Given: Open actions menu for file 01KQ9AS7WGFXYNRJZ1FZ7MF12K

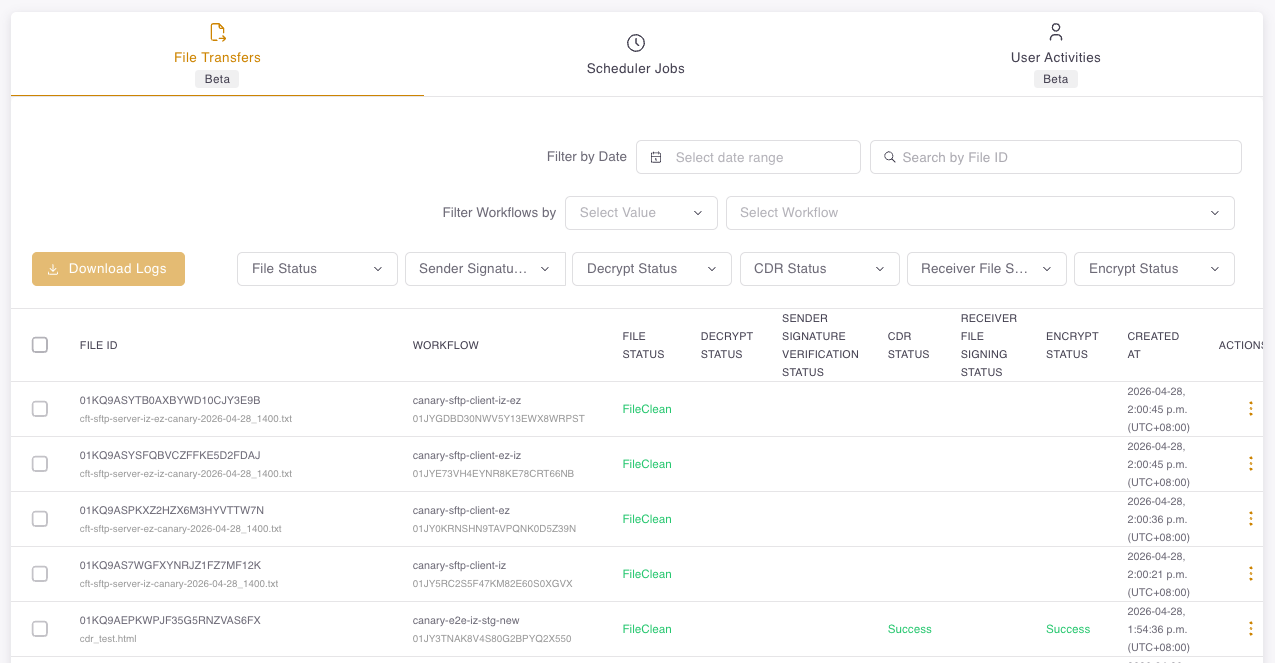Looking at the screenshot, I should point(1250,574).
